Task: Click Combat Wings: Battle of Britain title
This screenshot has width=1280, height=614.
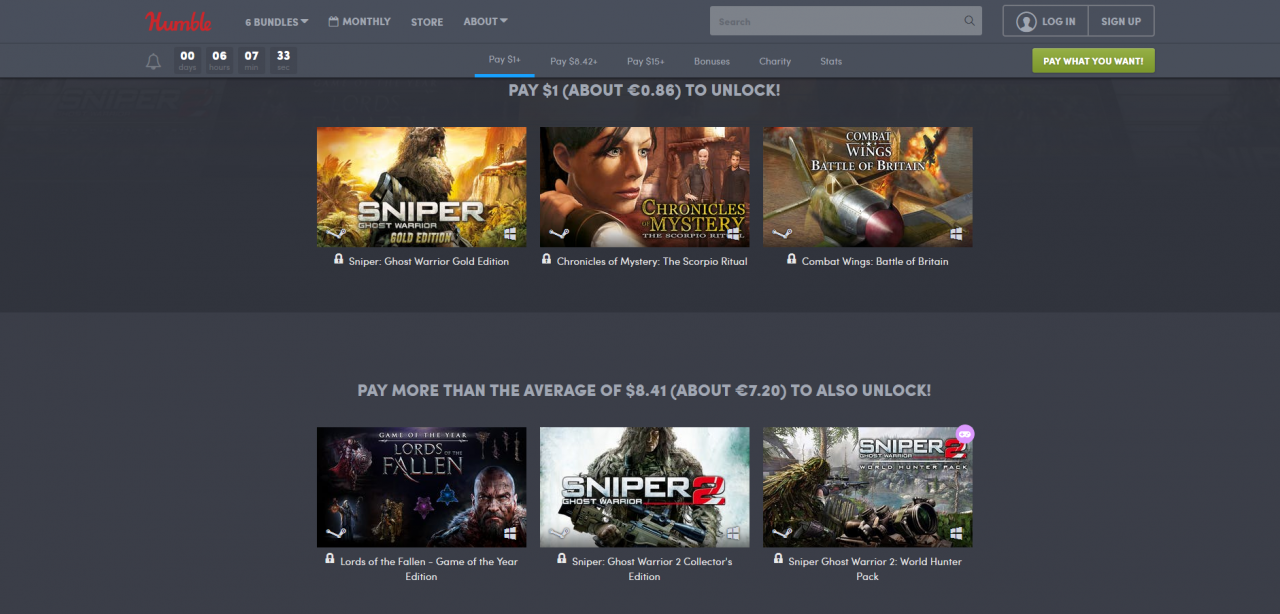Action: click(875, 261)
